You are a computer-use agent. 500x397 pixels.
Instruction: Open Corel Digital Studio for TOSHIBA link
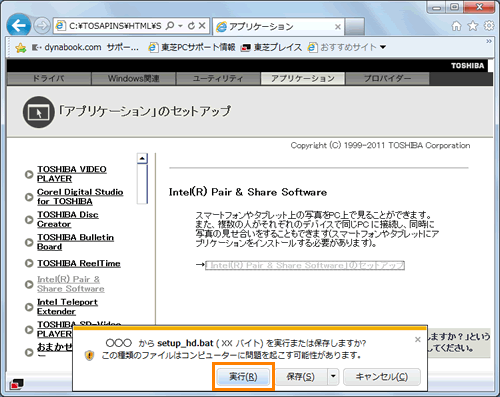[x=80, y=197]
